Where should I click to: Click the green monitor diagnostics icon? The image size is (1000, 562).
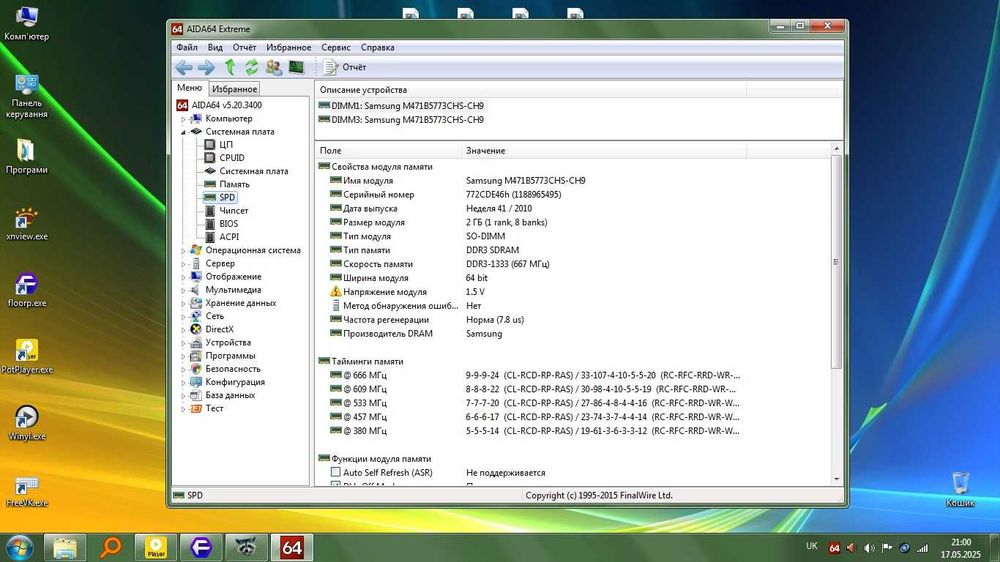click(296, 66)
